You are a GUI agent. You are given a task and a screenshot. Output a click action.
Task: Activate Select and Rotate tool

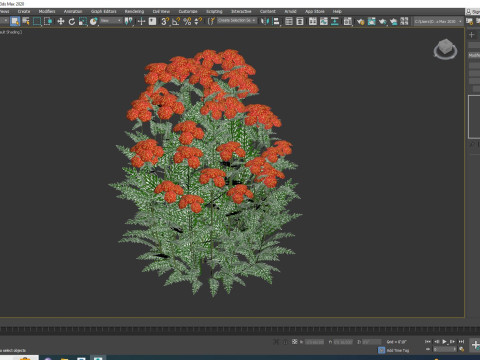click(72, 21)
